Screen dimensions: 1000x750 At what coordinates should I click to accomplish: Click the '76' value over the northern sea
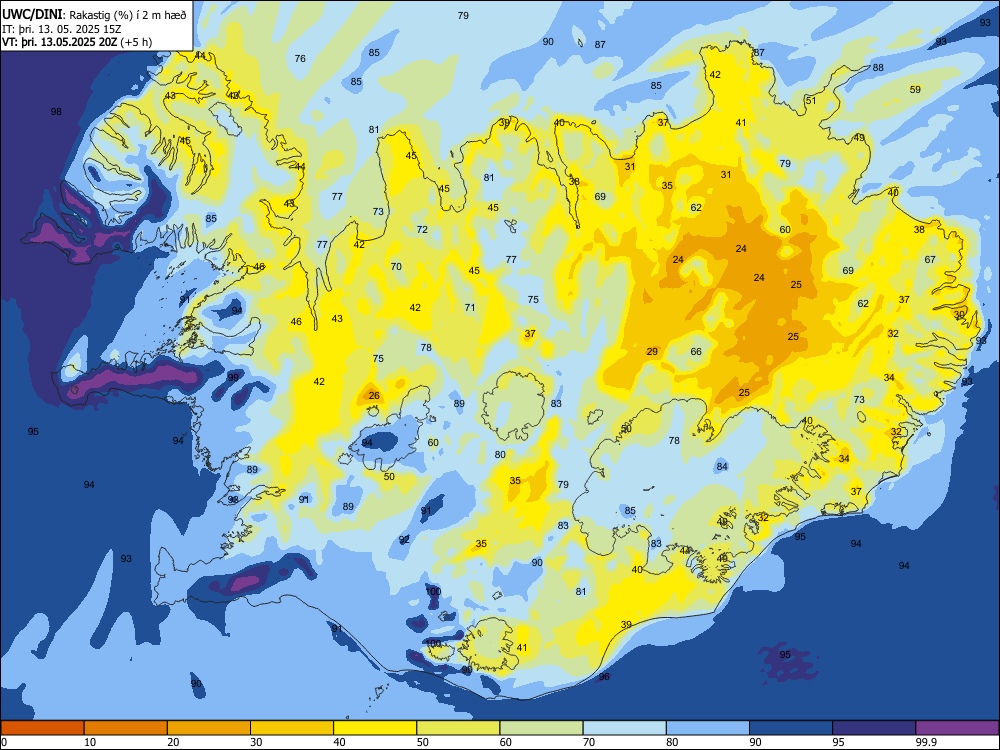coord(300,58)
